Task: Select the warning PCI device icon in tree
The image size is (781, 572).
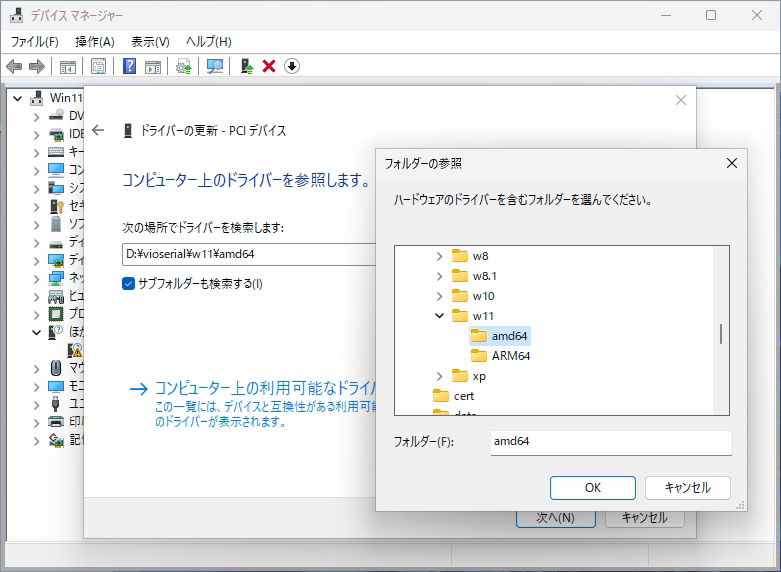Action: [x=75, y=350]
